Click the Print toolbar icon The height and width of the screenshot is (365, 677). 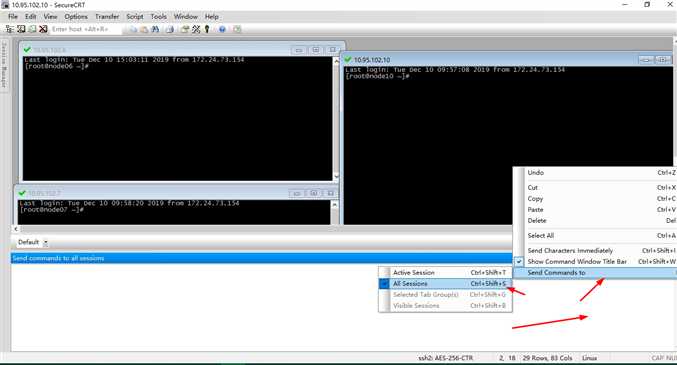click(x=170, y=29)
